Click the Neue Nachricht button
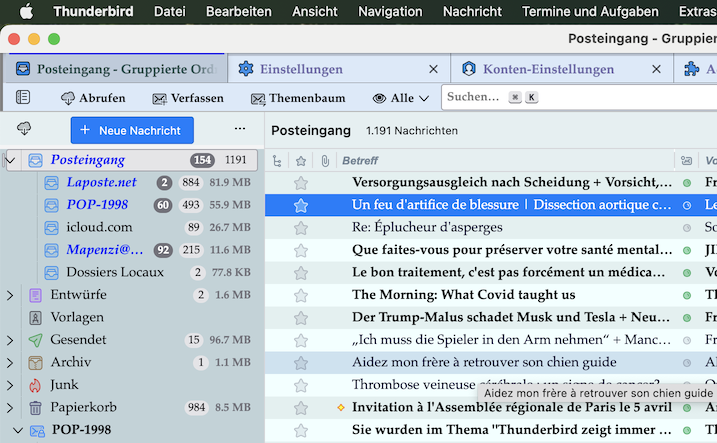Screen dimensions: 717x443 click(x=132, y=130)
